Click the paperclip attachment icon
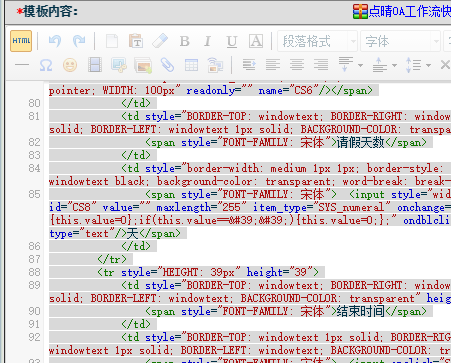The image size is (451, 363). tap(167, 65)
